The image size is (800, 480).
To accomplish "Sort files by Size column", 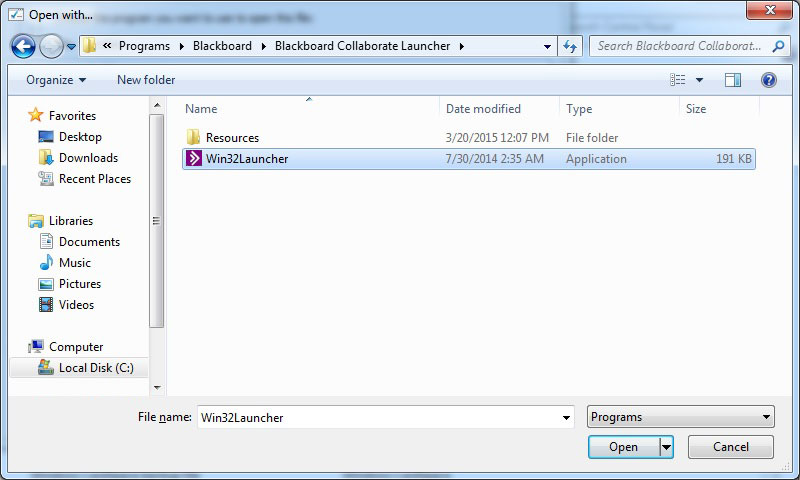I will 696,109.
